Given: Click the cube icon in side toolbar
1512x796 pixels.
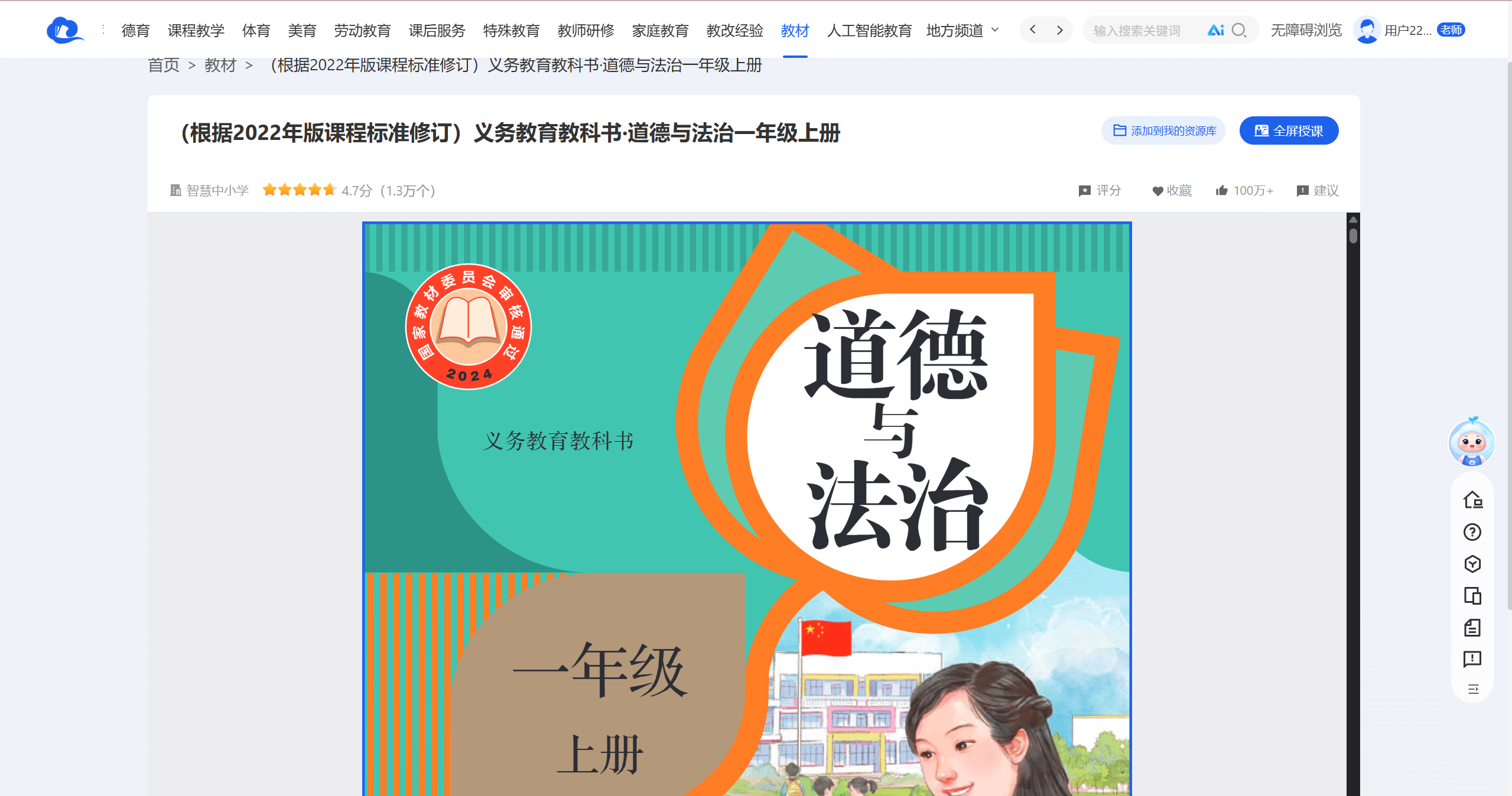Looking at the screenshot, I should point(1472,564).
